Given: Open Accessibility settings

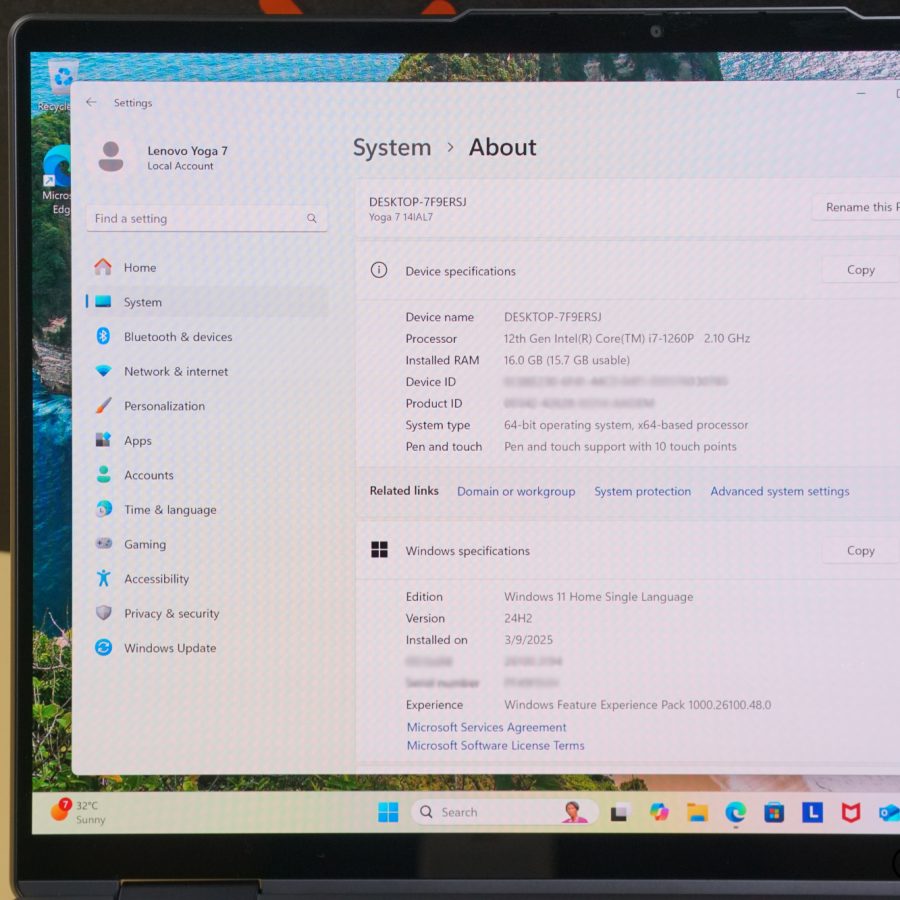Looking at the screenshot, I should 207,579.
